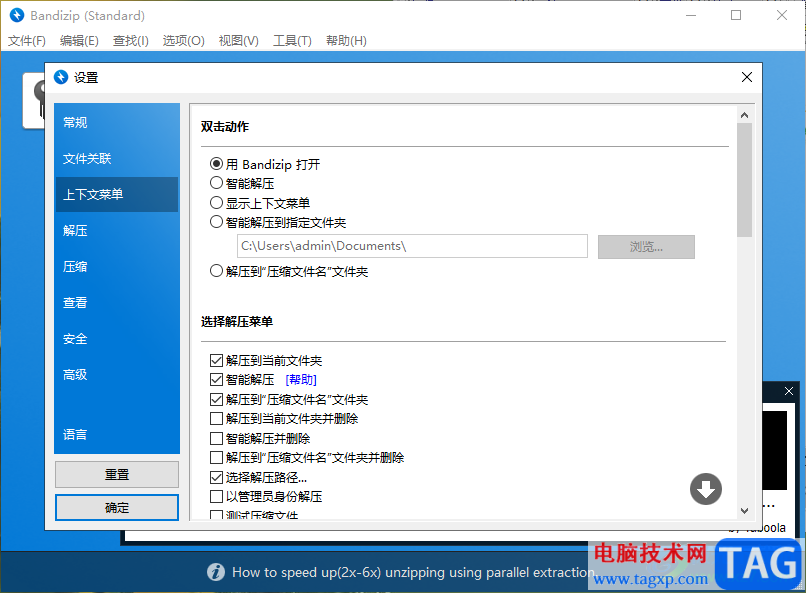Open the 文件(F) menu
This screenshot has height=593, width=806.
click(x=27, y=41)
